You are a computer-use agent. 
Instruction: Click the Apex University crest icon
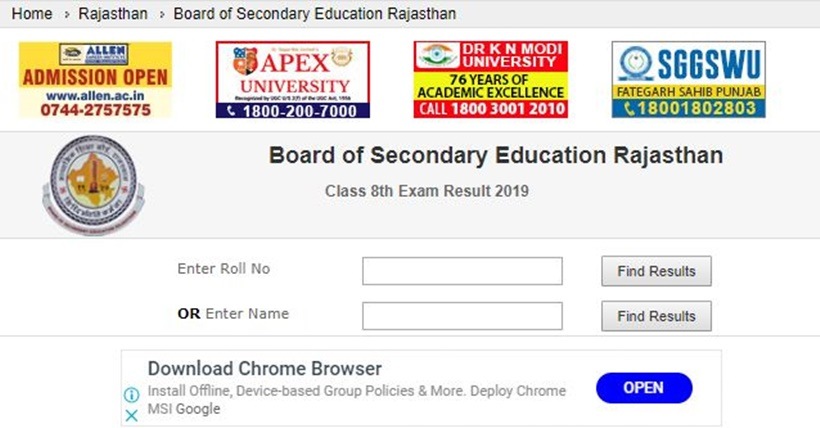[x=246, y=62]
